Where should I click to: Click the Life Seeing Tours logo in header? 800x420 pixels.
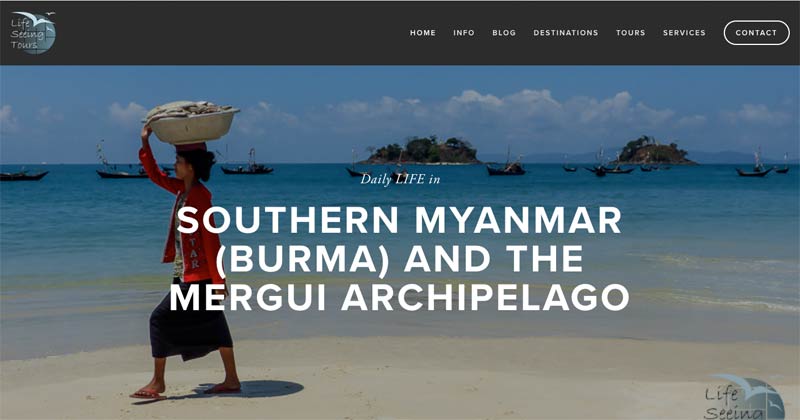coord(33,33)
